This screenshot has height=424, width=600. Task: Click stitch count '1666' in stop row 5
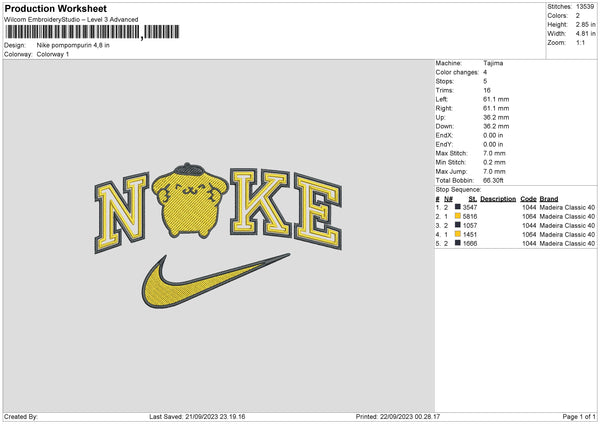click(x=470, y=243)
